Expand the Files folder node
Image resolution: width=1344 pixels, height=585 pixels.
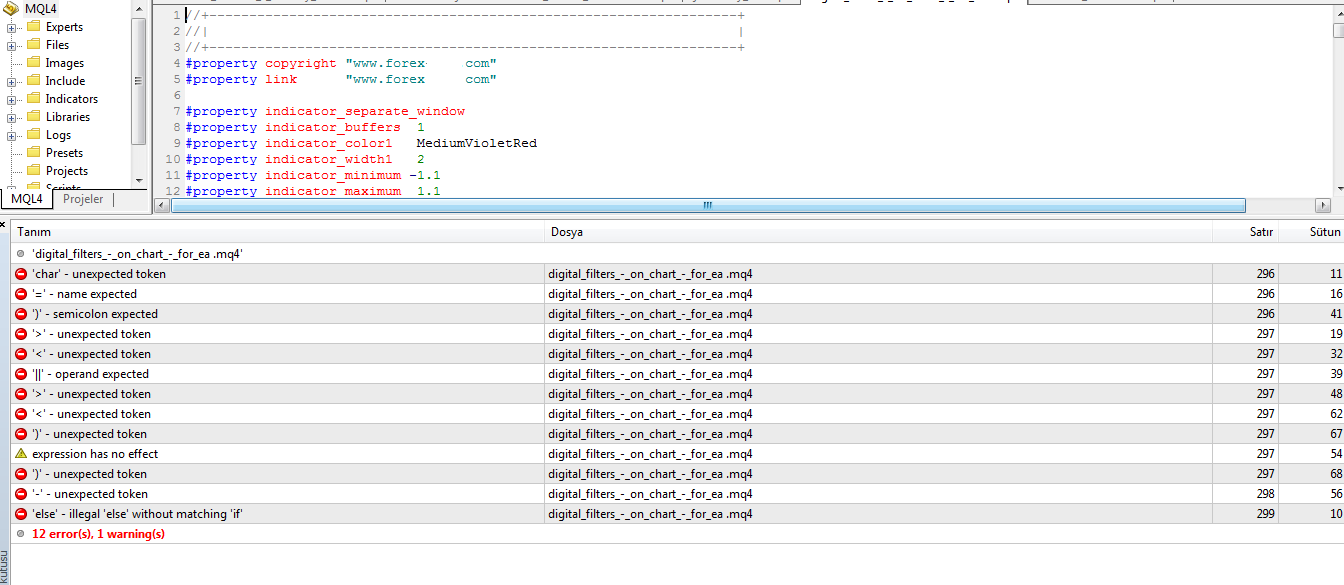[12, 45]
